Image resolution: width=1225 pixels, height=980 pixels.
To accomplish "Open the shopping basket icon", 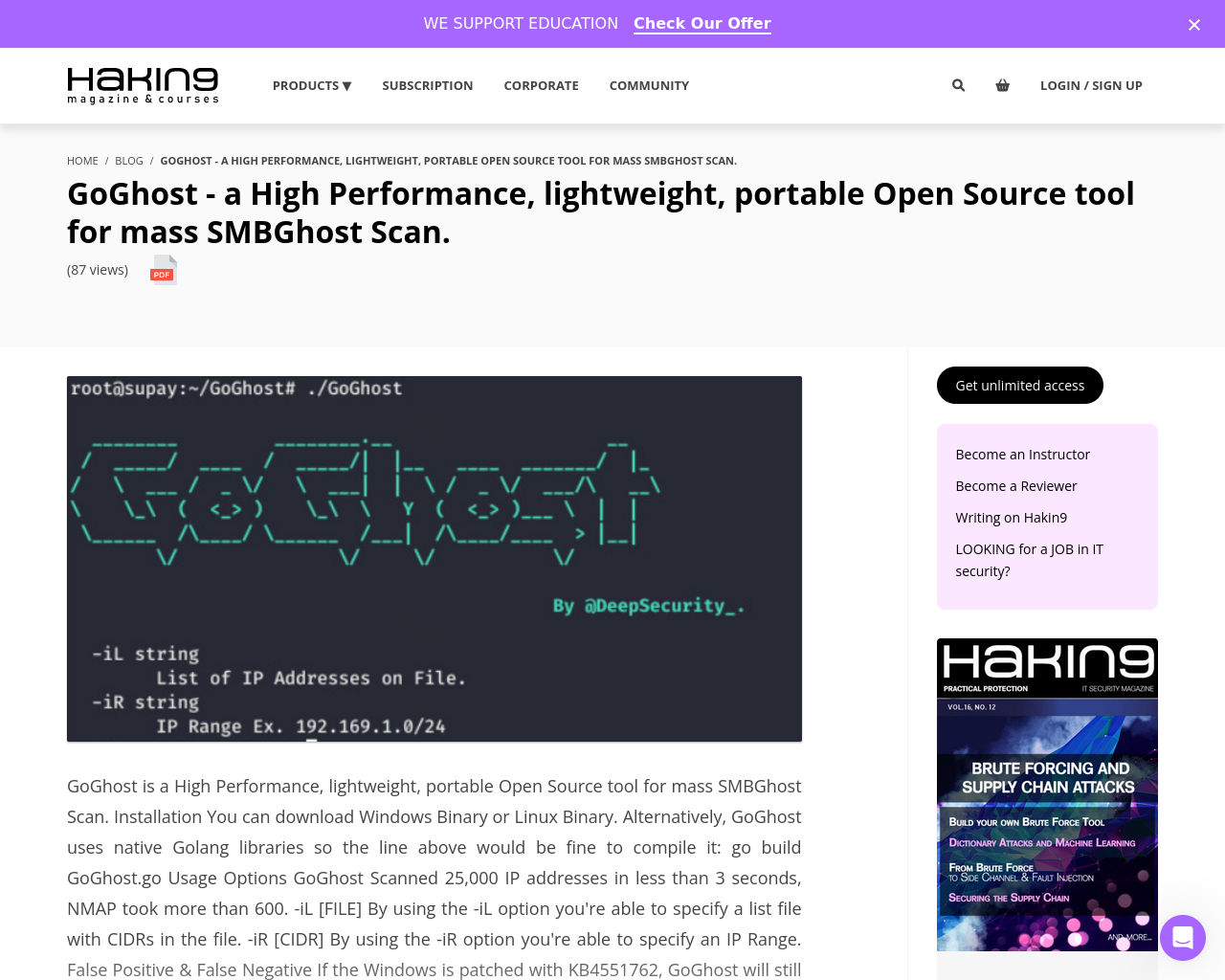I will [1002, 85].
